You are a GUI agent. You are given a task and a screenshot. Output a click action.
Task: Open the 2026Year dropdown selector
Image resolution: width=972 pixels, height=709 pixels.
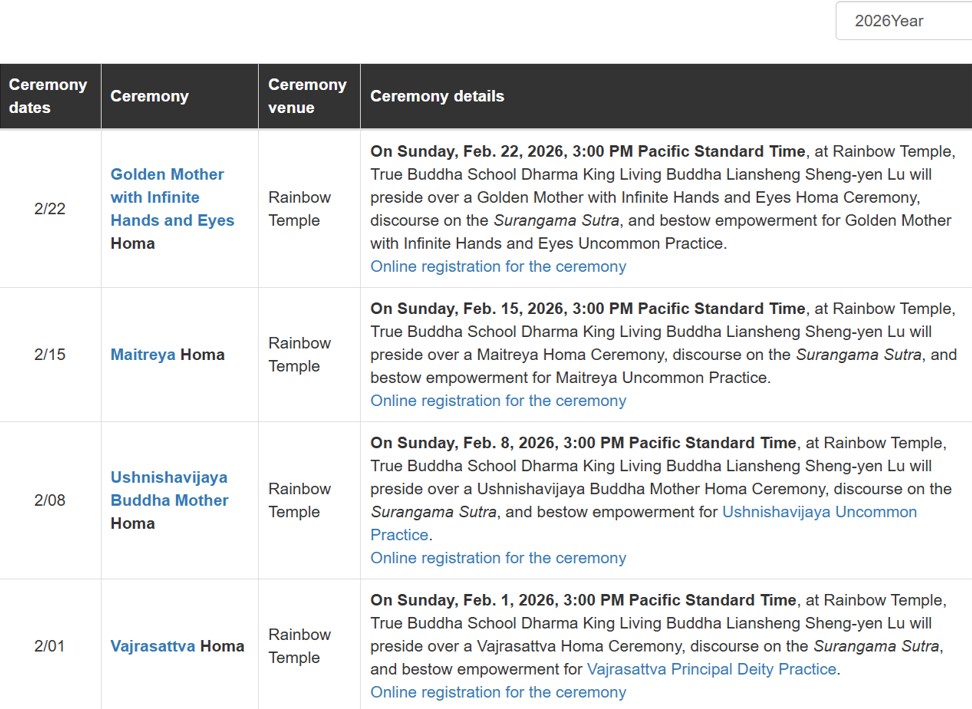[902, 21]
